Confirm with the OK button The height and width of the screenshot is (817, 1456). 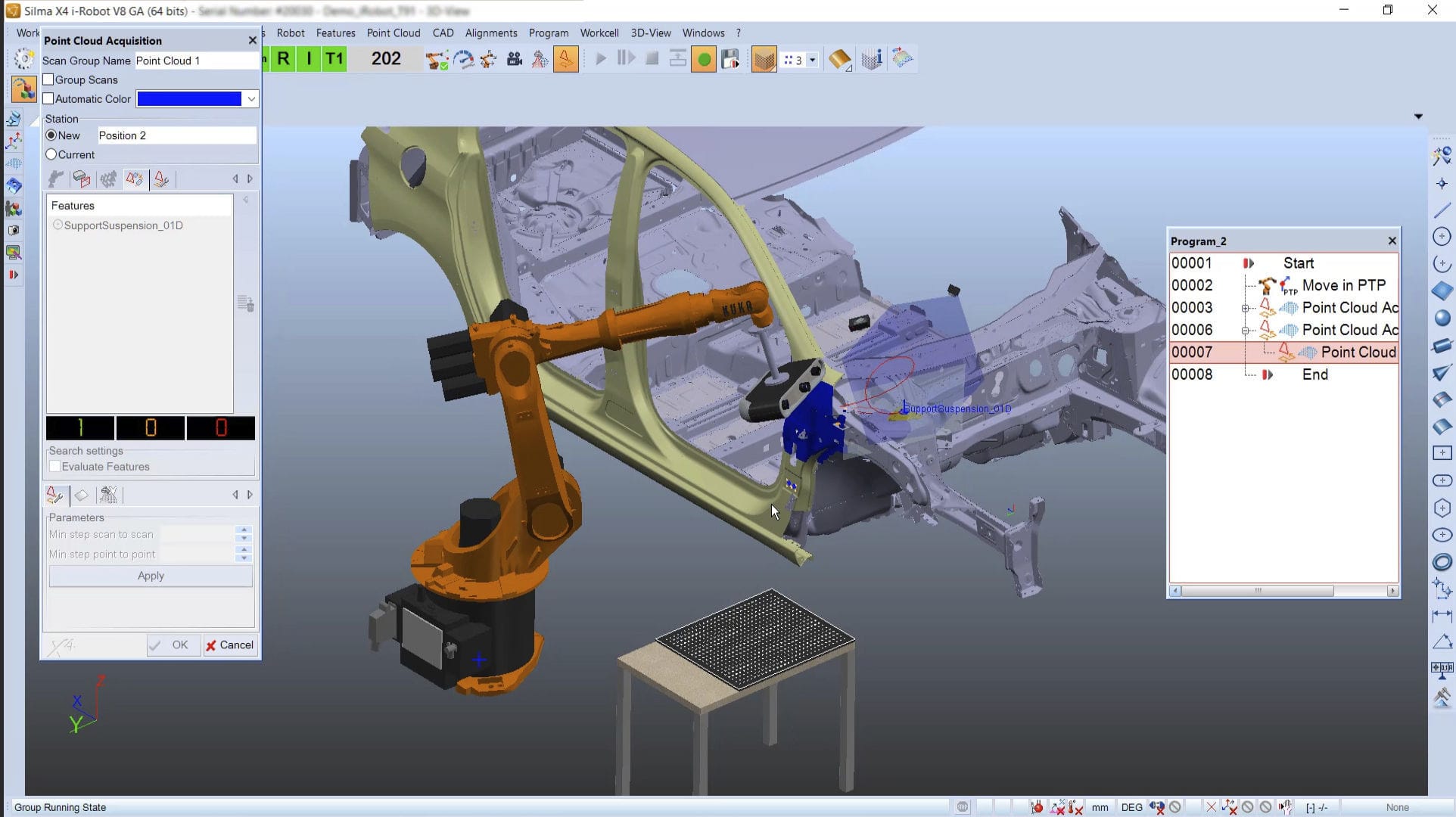(173, 645)
